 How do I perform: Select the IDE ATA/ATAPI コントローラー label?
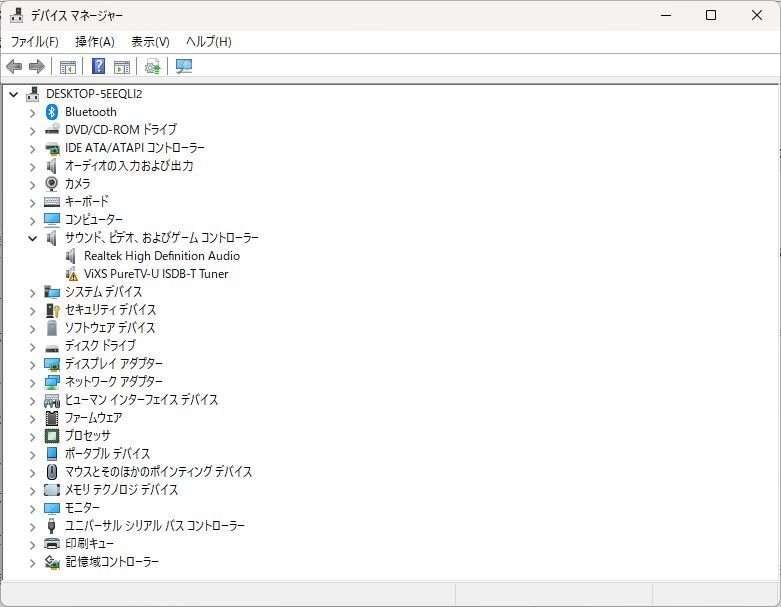[134, 148]
